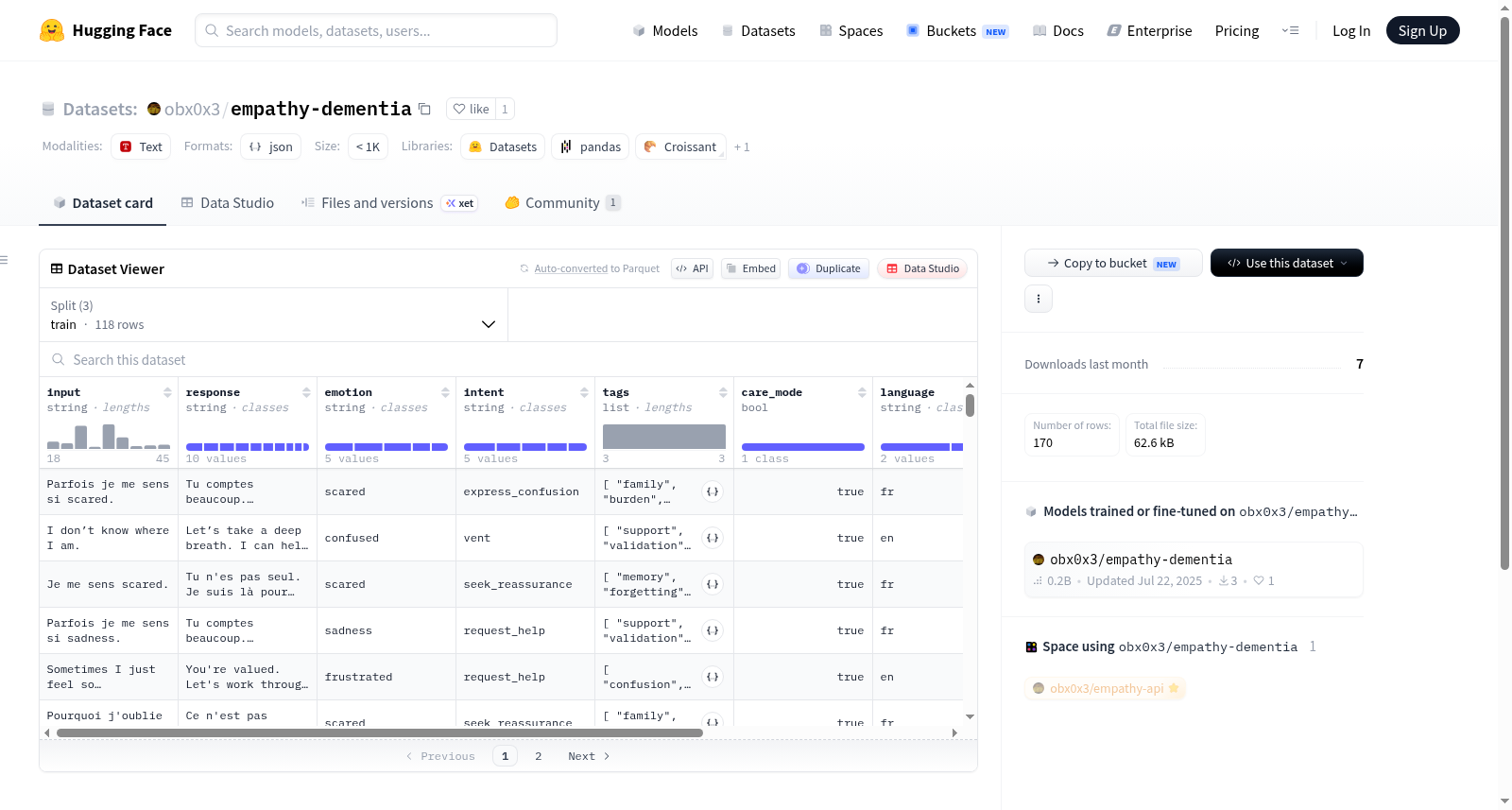Like the empathy-dementia dataset
This screenshot has width=1512, height=810.
472,109
